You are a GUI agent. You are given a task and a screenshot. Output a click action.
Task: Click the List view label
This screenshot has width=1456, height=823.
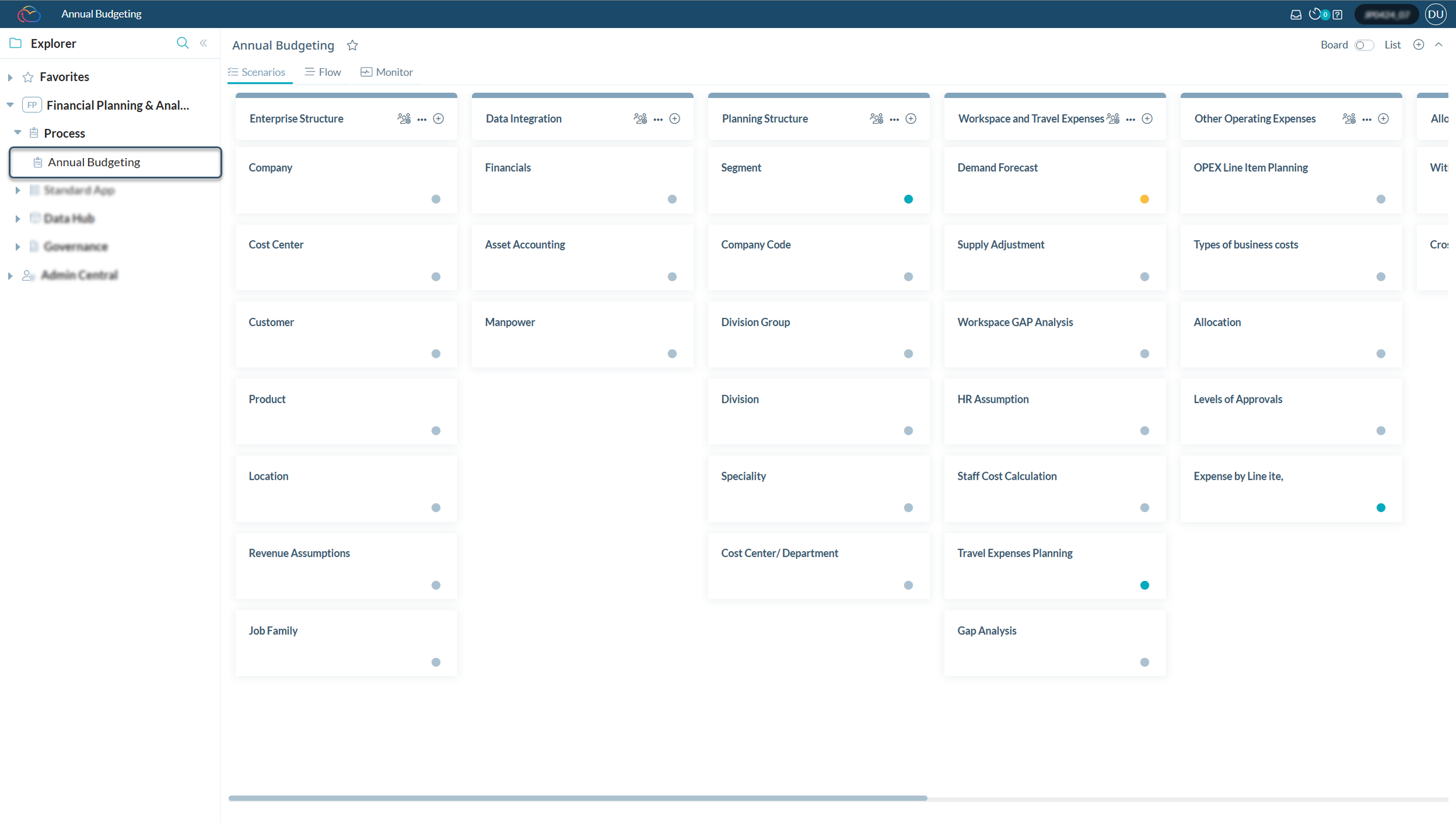pyautogui.click(x=1393, y=45)
